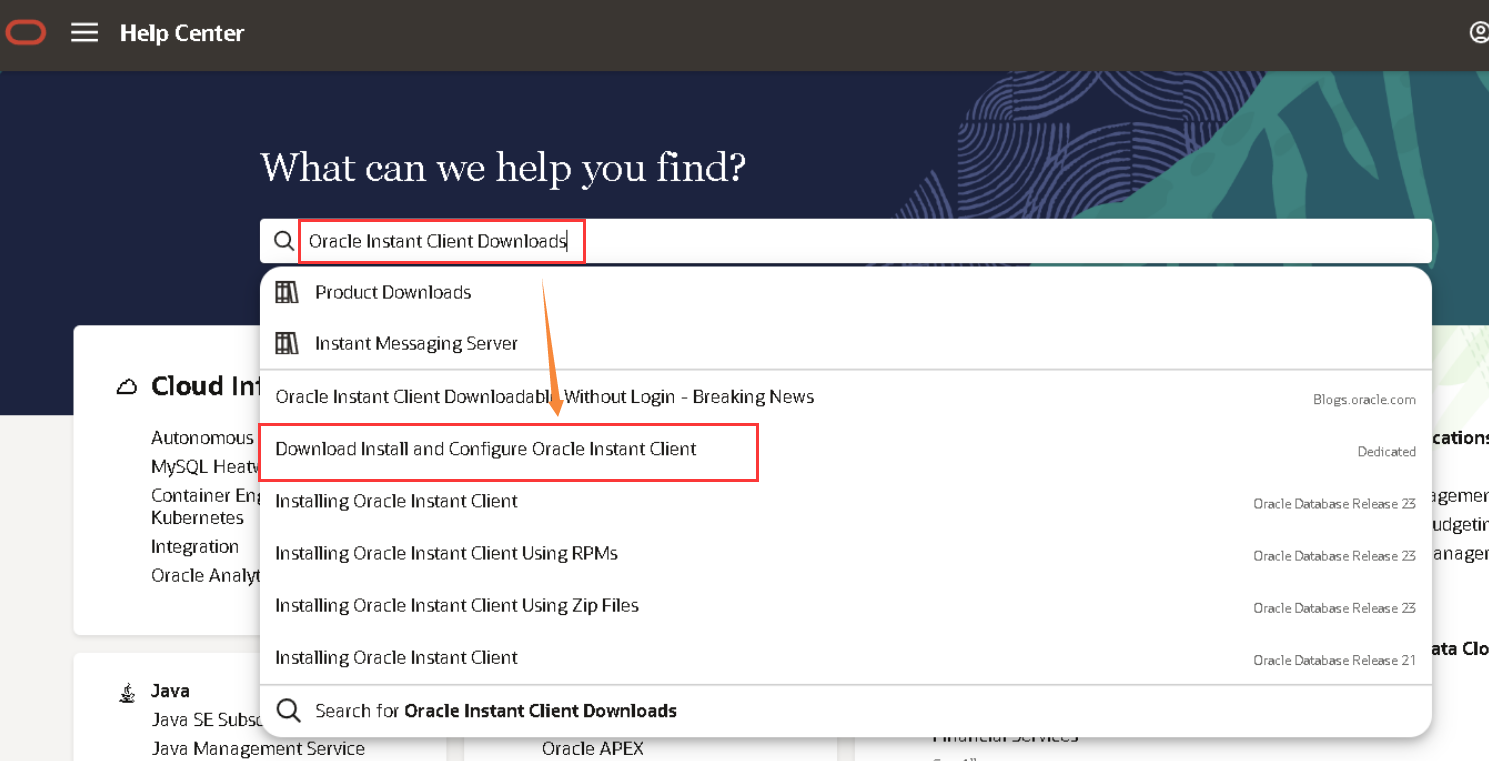Screen dimensions: 1489x761
Task: Open the Autonomous link
Action: [x=203, y=438]
